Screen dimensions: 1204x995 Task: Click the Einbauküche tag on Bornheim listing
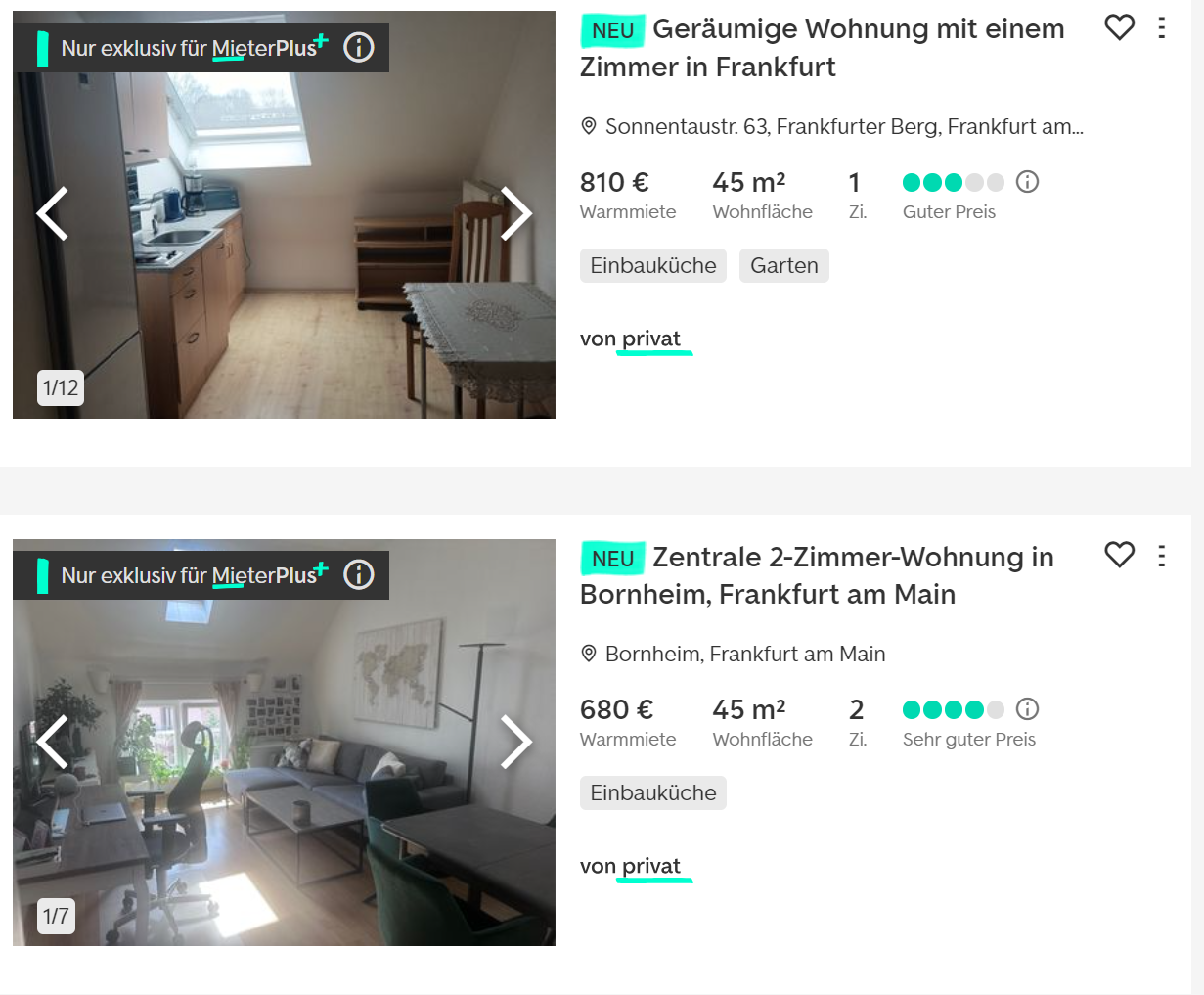653,793
